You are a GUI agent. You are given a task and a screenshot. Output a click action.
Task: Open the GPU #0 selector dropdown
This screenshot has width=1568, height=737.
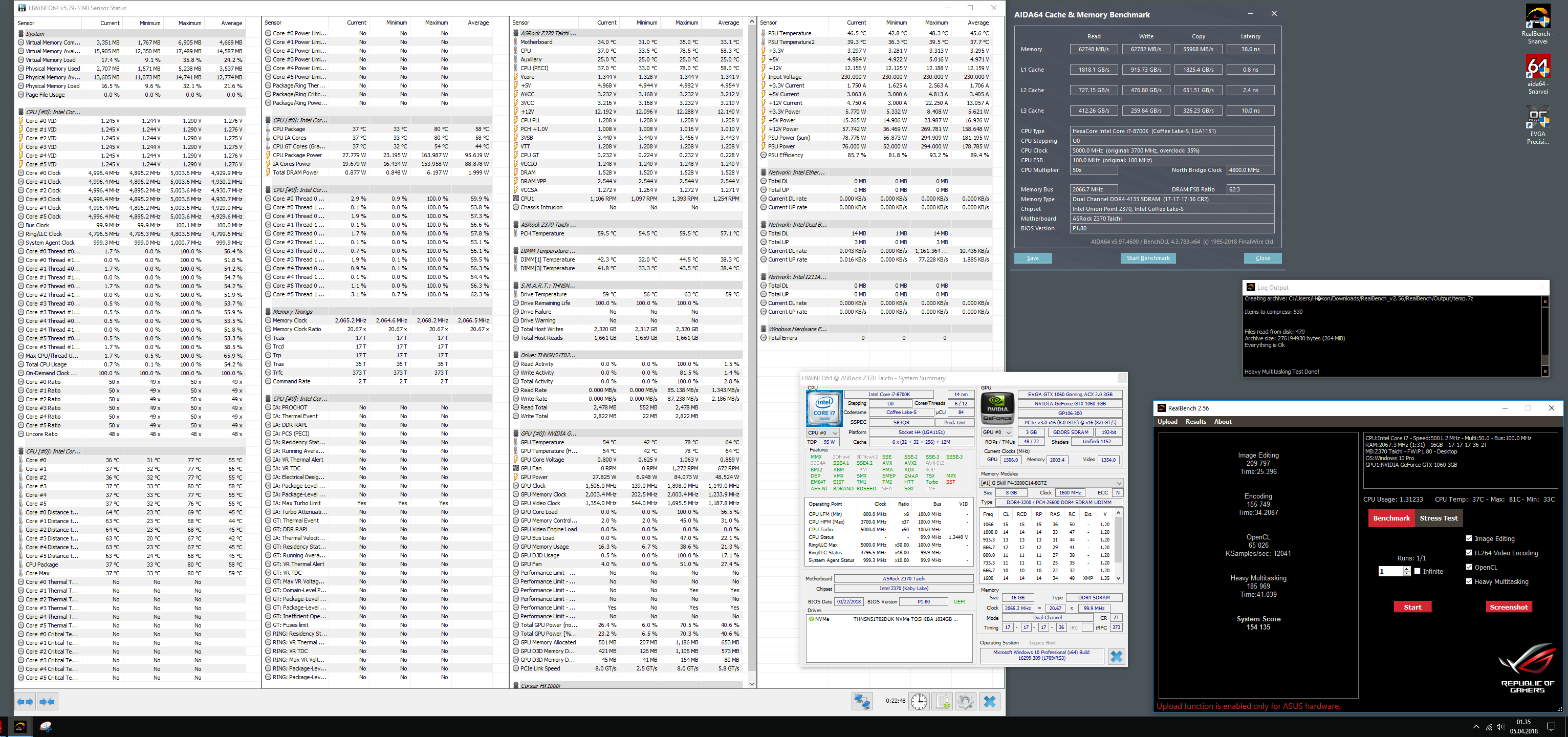[997, 432]
